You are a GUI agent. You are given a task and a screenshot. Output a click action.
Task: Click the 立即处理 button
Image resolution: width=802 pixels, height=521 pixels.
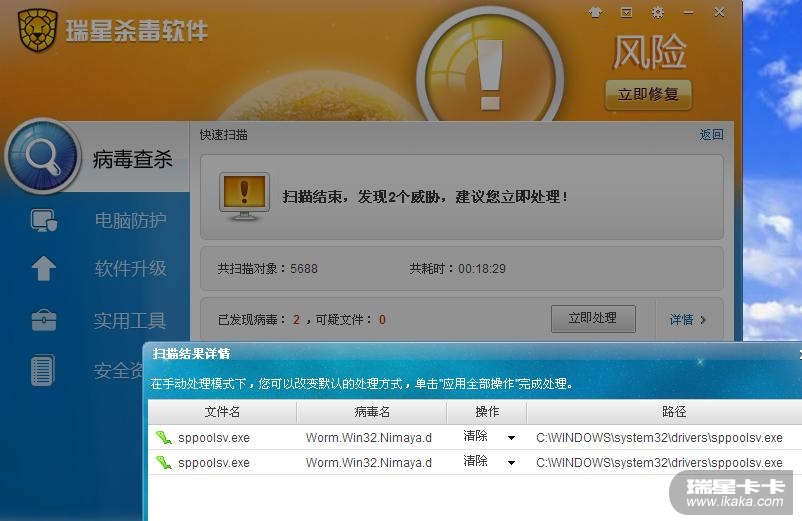(x=593, y=319)
